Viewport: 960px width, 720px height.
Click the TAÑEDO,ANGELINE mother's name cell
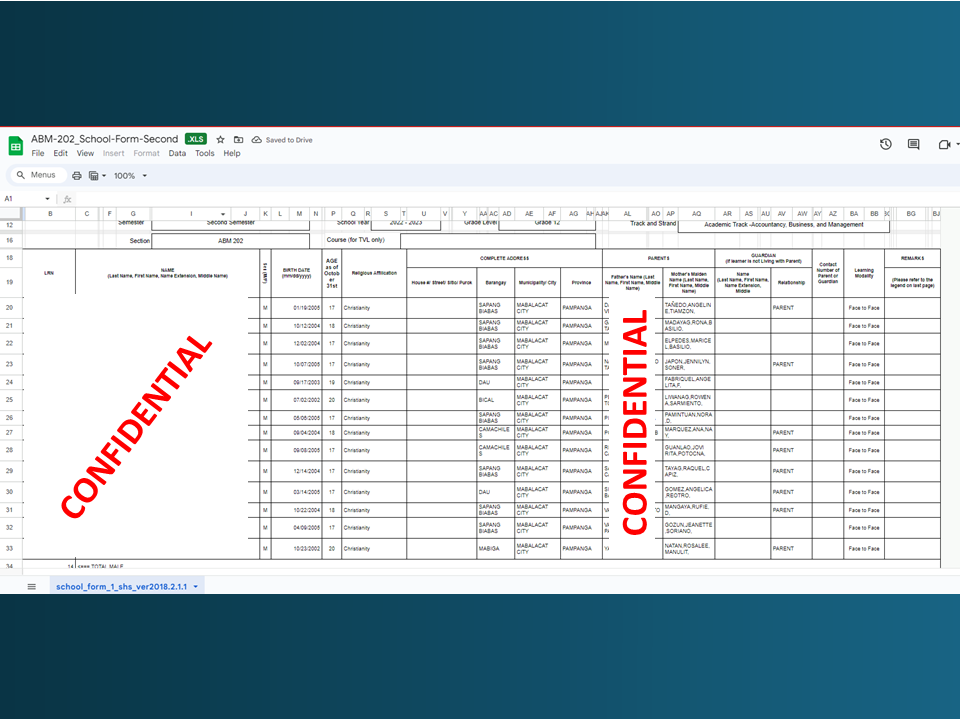click(688, 307)
